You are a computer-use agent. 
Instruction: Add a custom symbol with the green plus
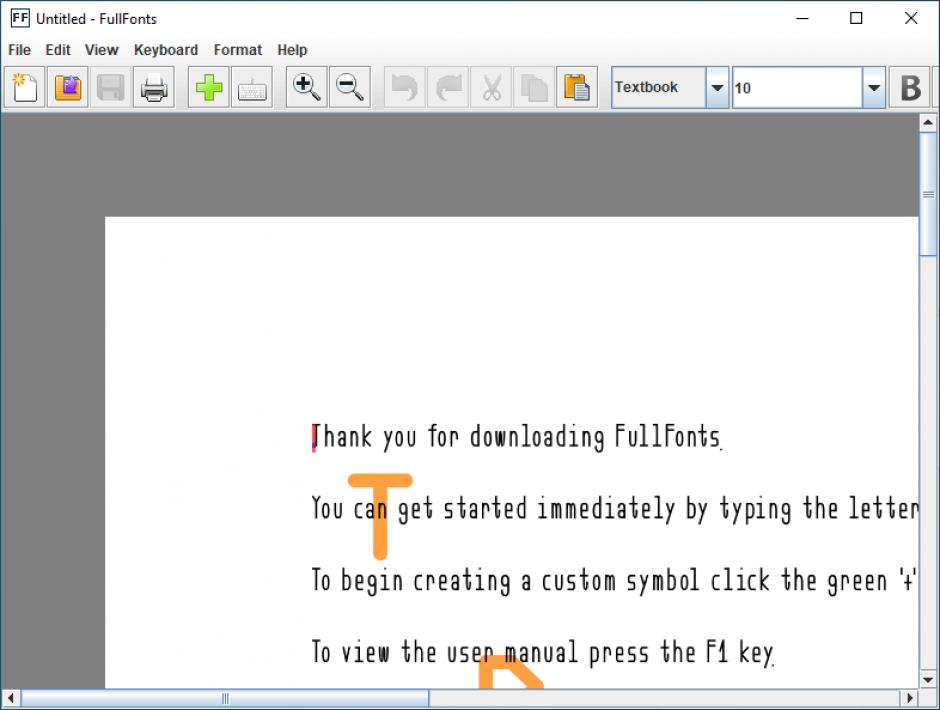tap(209, 88)
